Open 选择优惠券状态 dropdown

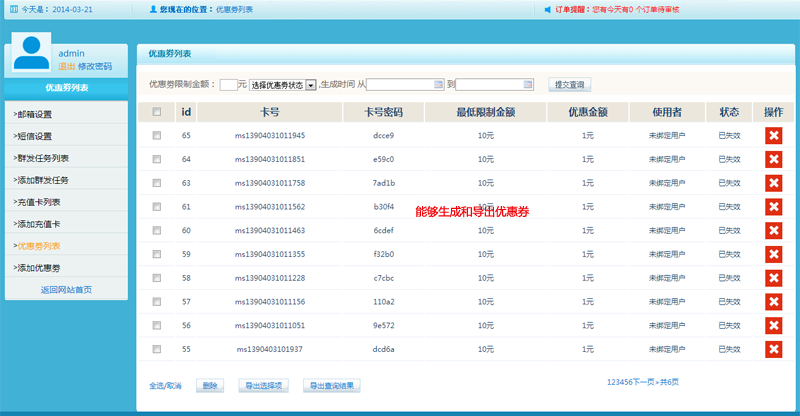point(282,85)
